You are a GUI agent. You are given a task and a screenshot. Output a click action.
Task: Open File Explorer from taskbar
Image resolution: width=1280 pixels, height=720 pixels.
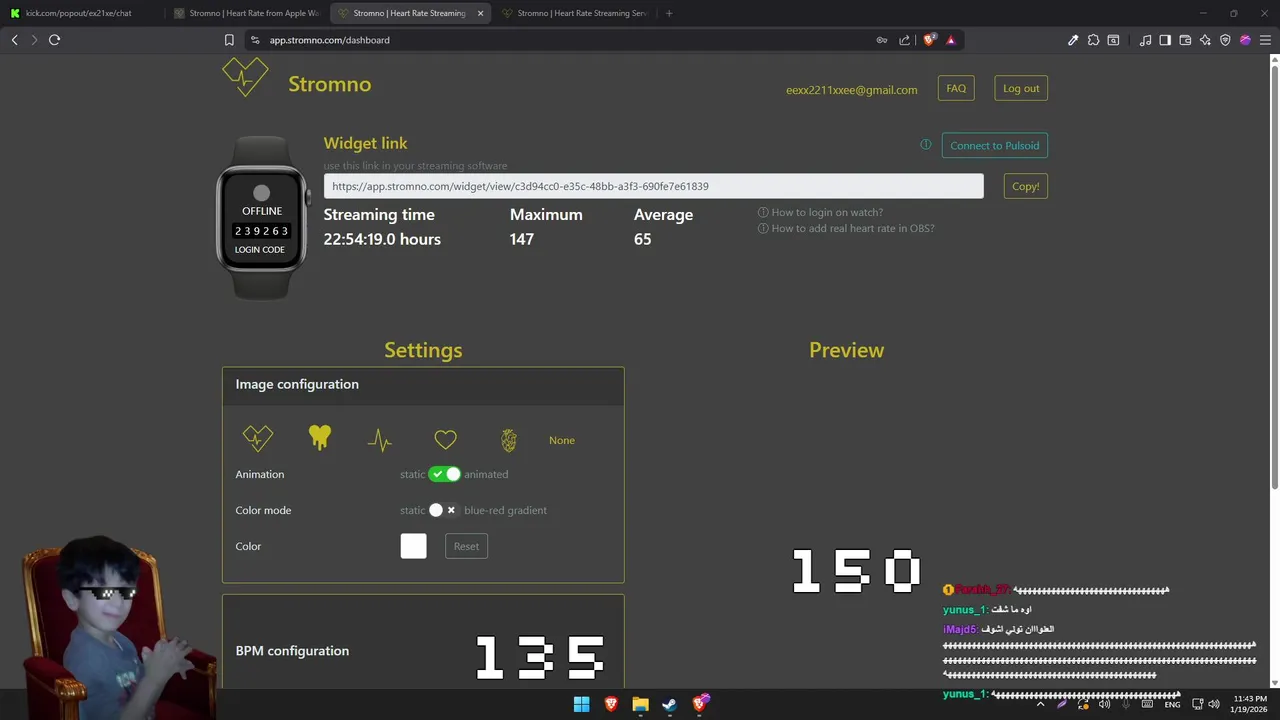[x=640, y=704]
